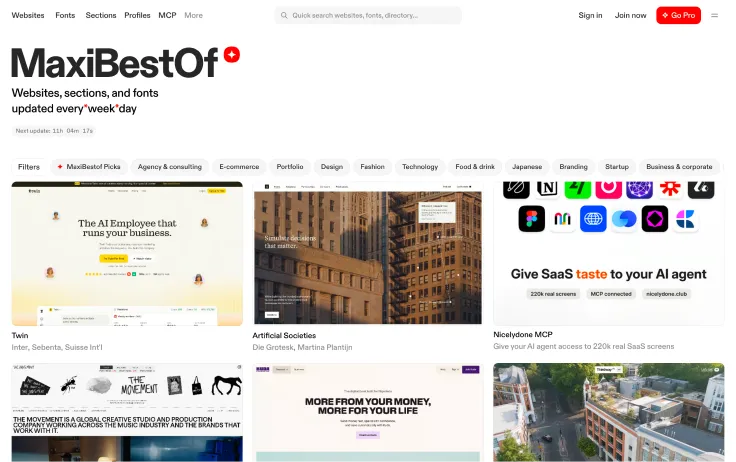Open the MCP page

[x=167, y=15]
